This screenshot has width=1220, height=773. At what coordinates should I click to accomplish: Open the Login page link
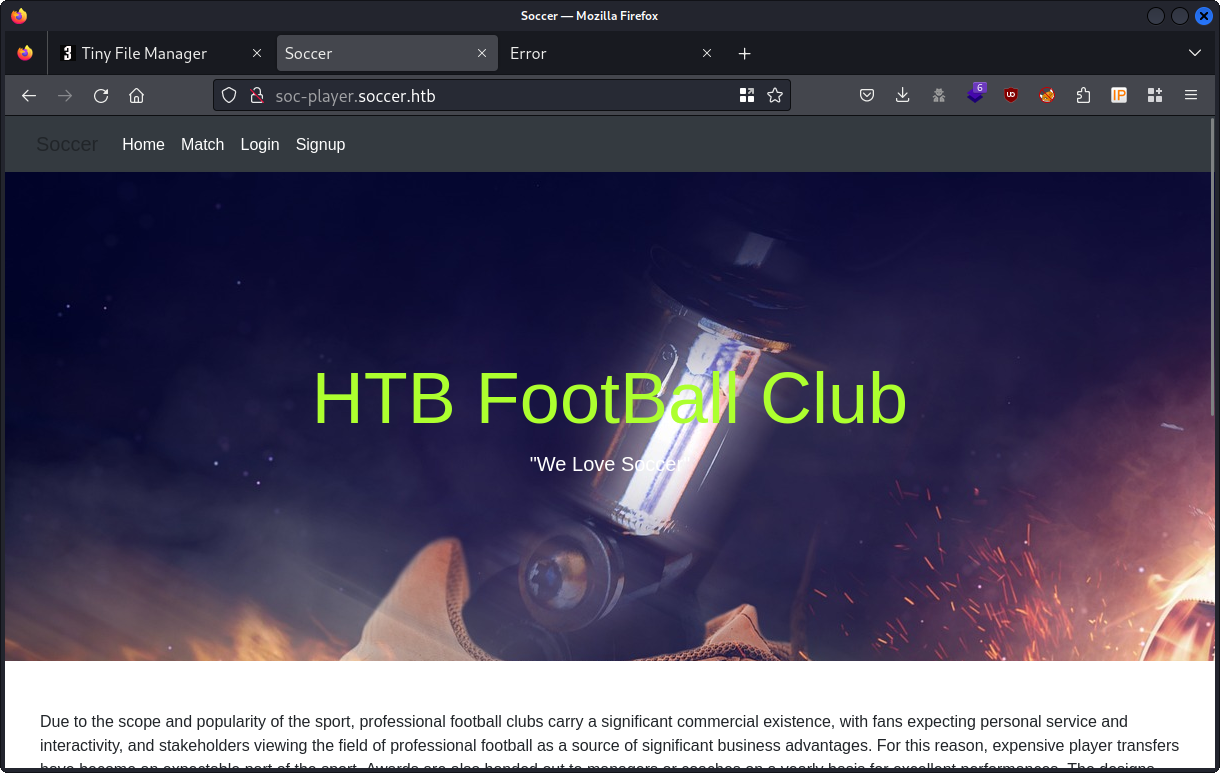point(260,145)
